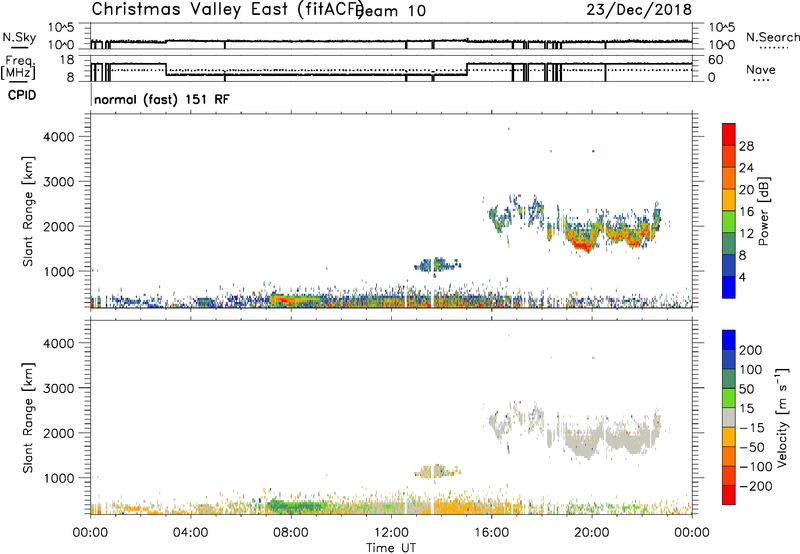Click the '18' frequency axis tick
800x554 pixels.
click(67, 60)
